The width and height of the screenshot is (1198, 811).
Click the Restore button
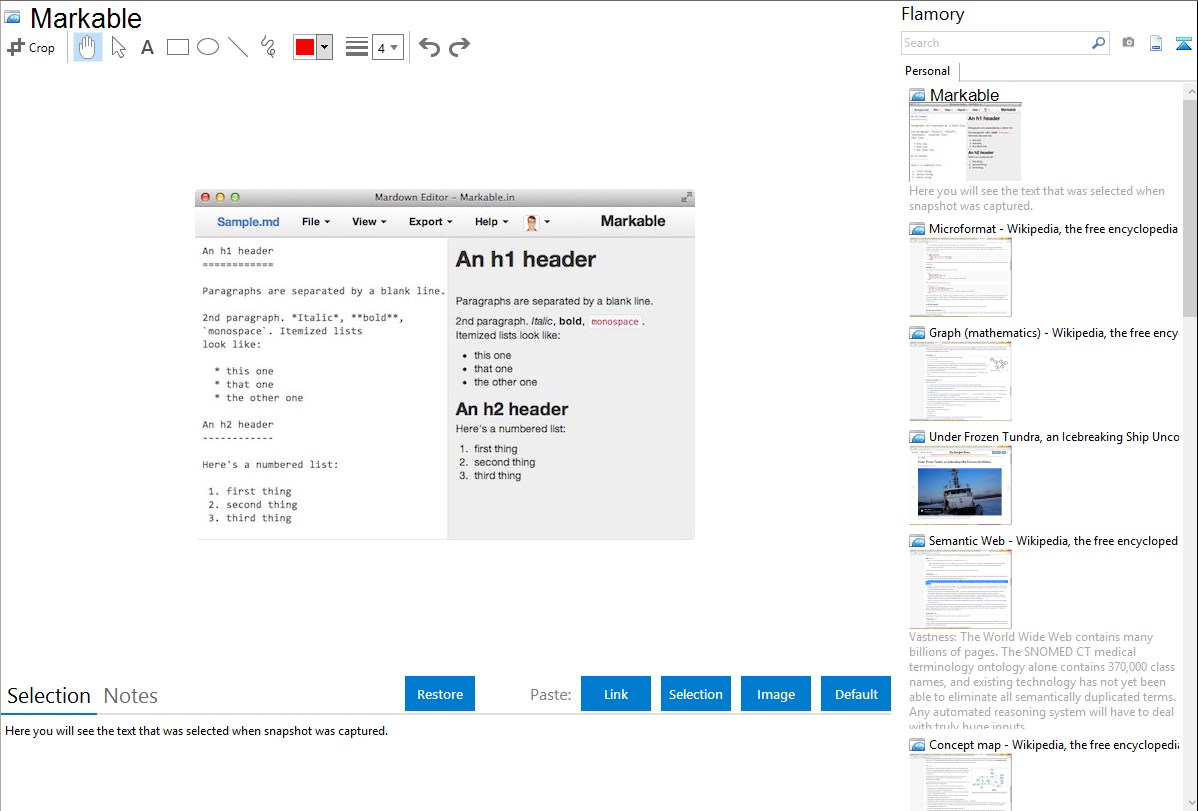pyautogui.click(x=440, y=694)
